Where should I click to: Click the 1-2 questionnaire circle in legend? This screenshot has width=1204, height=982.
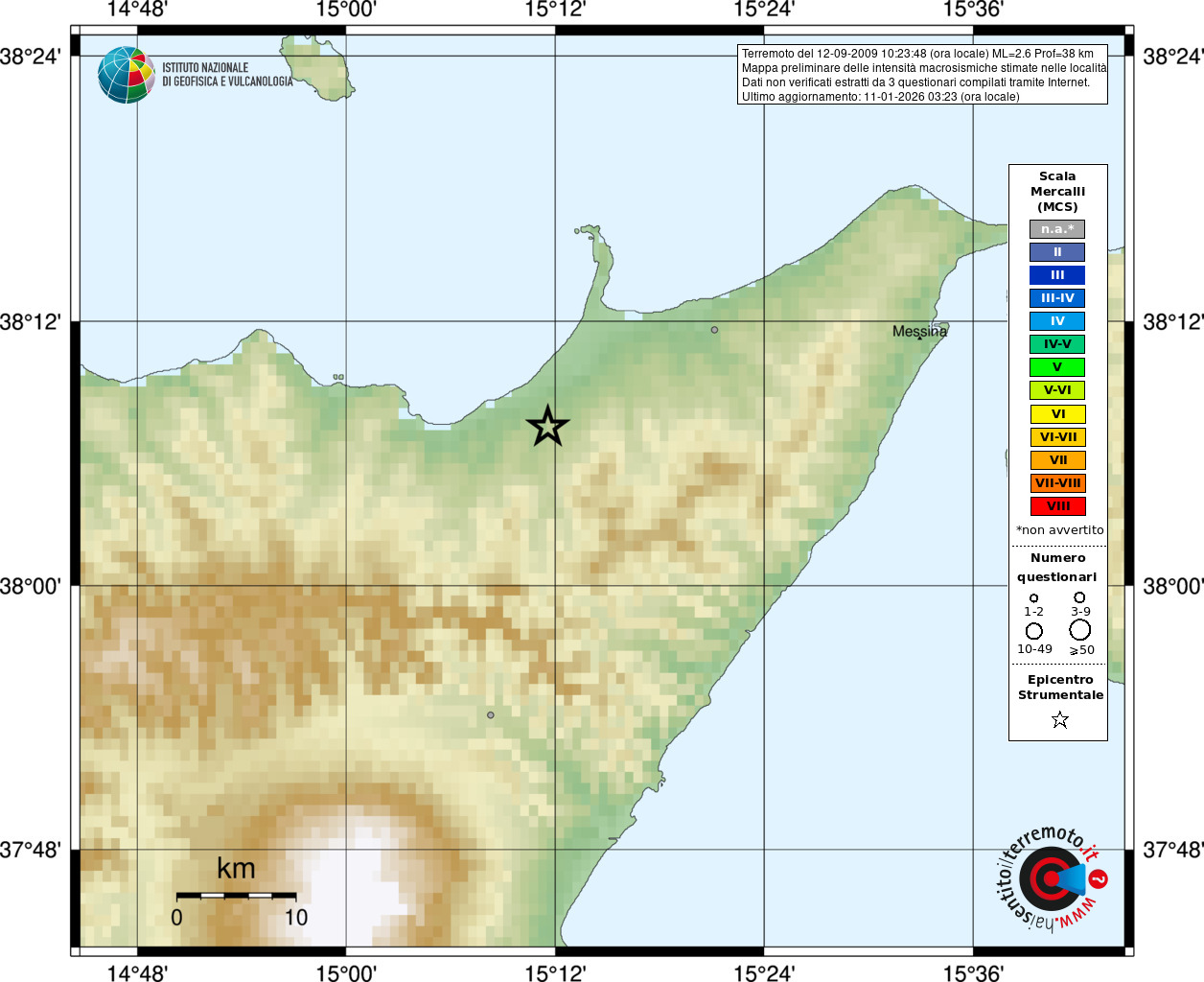(1033, 598)
